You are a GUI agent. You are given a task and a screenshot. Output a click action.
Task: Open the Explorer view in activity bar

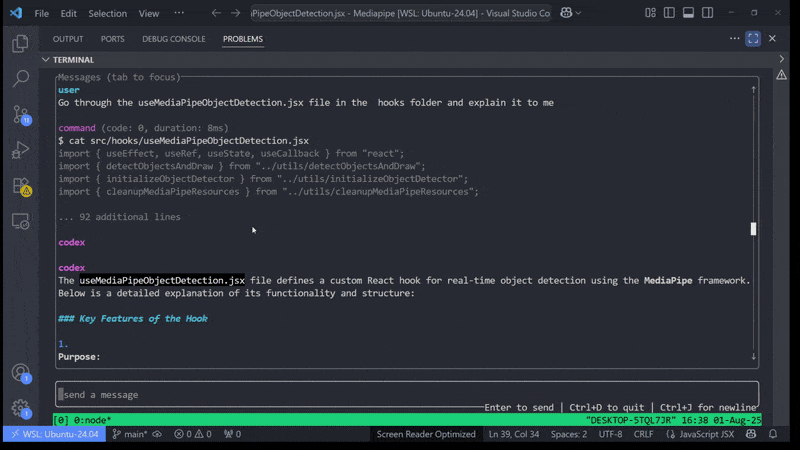pos(20,43)
